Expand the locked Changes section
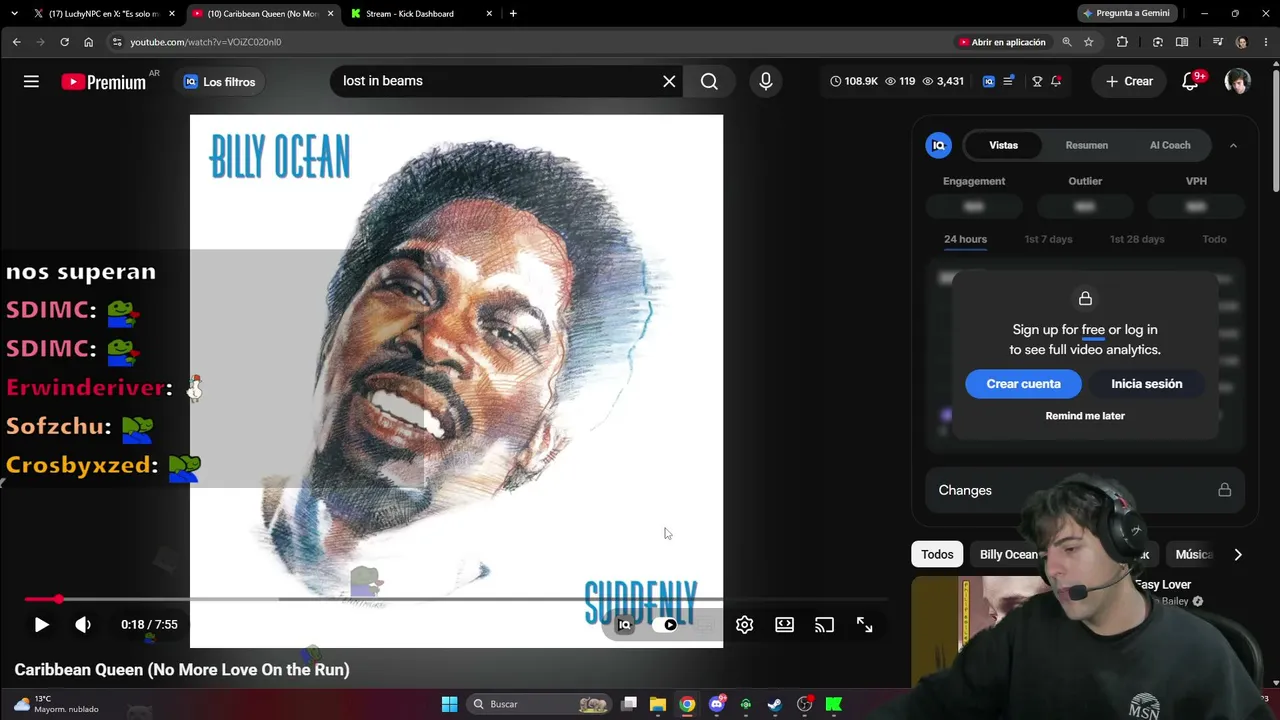Viewport: 1280px width, 720px height. [1084, 490]
